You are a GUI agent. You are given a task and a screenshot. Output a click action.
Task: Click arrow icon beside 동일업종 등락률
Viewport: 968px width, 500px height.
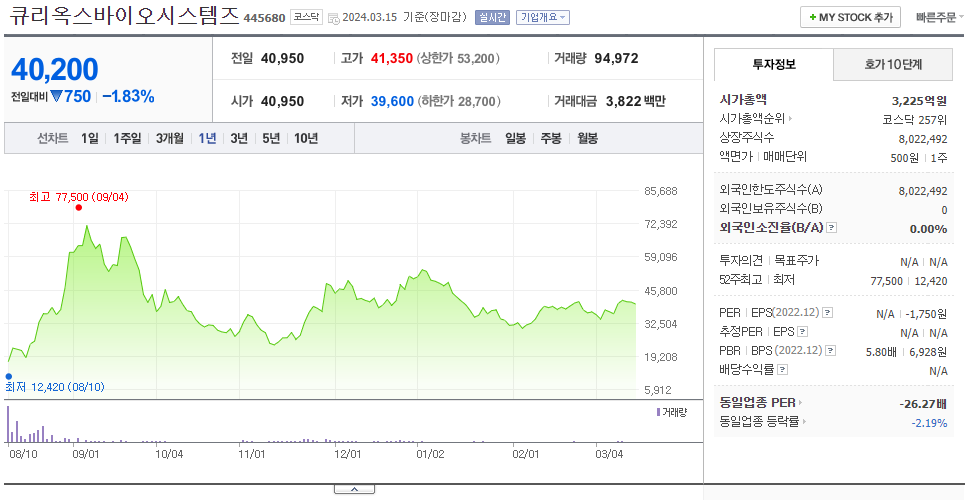(x=803, y=422)
